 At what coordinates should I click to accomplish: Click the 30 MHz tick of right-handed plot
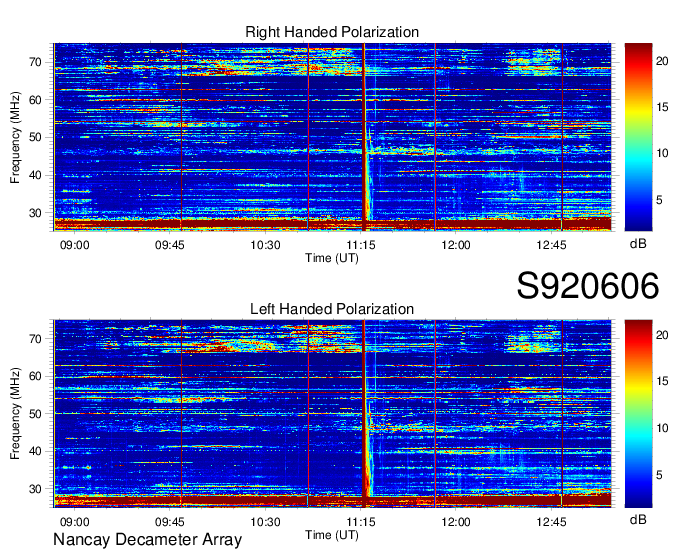click(x=35, y=213)
